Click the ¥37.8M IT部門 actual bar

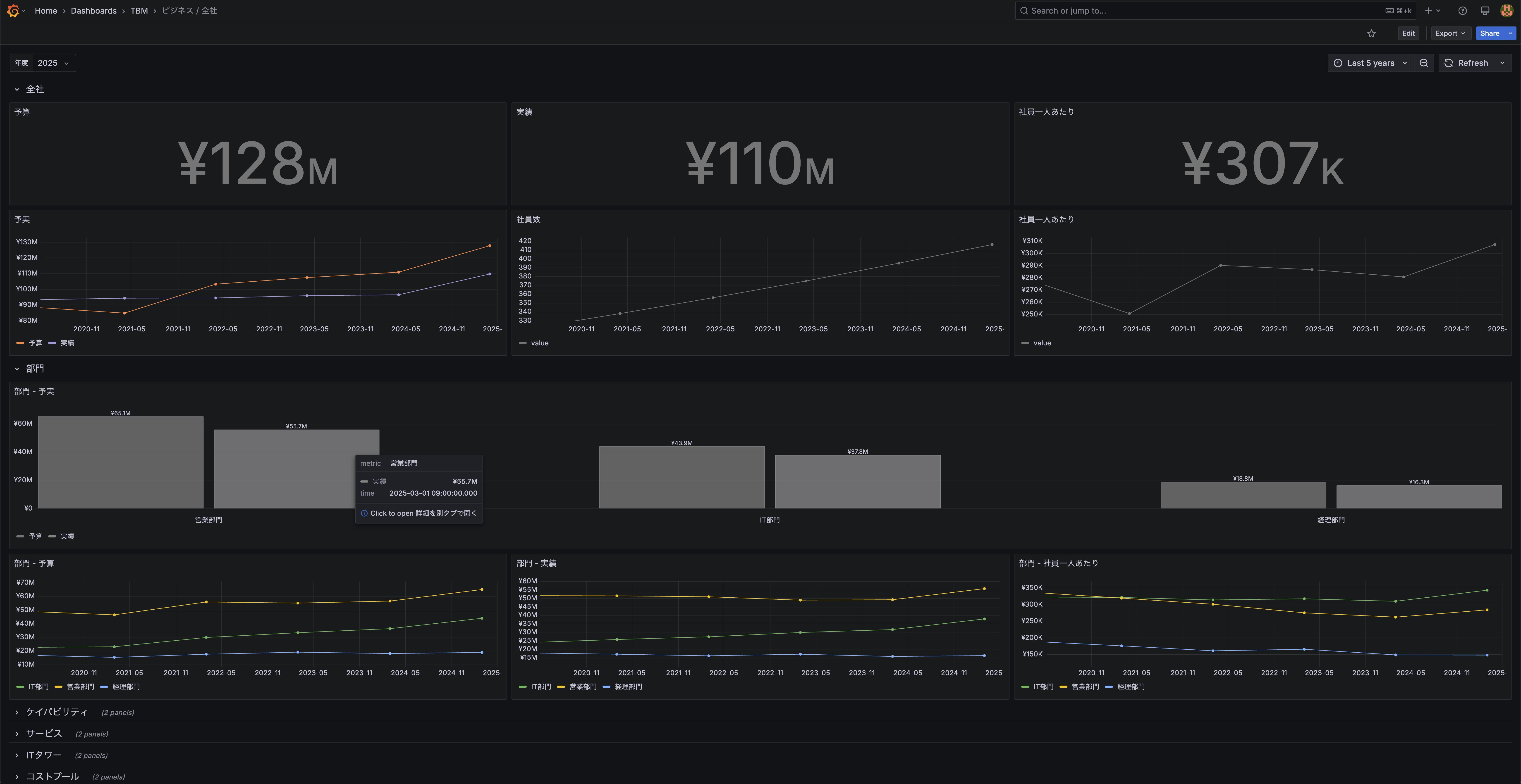[857, 481]
